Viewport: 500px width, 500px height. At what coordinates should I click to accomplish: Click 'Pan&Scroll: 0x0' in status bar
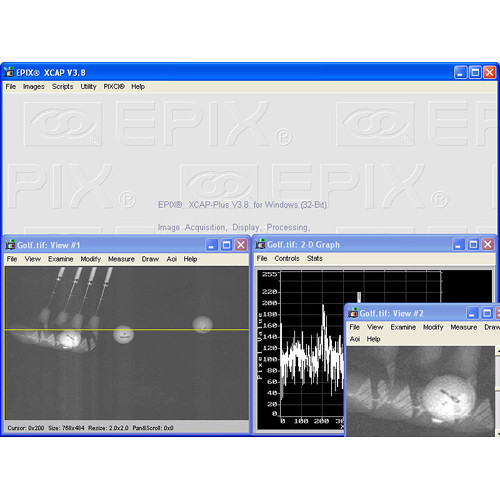[153, 428]
